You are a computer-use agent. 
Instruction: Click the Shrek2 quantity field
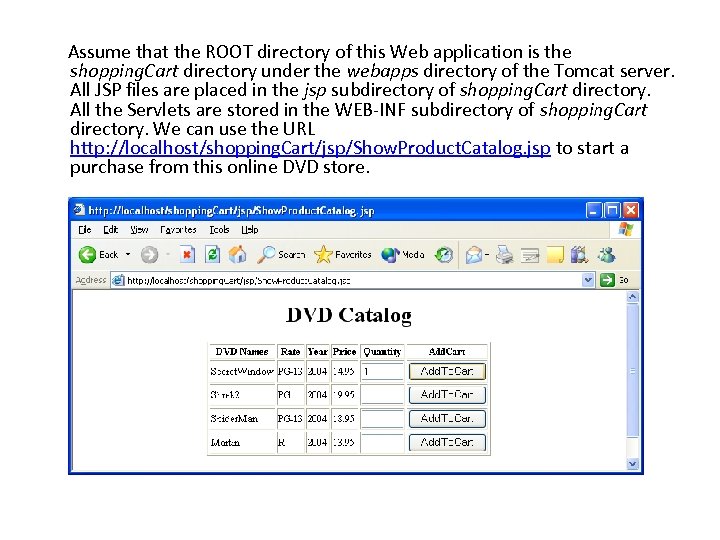[382, 394]
